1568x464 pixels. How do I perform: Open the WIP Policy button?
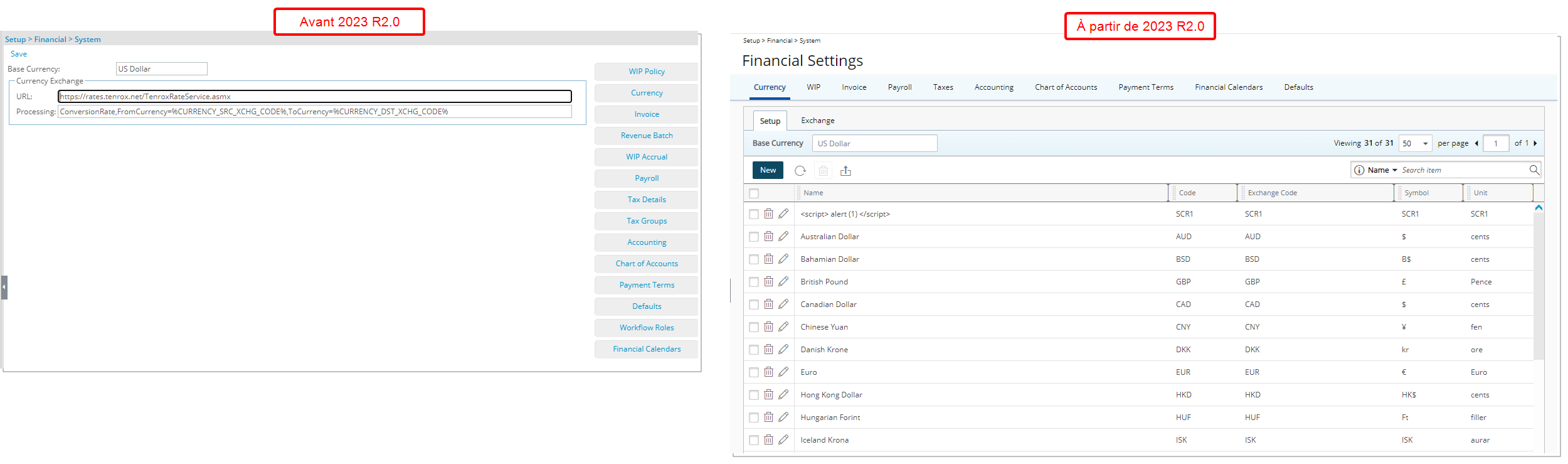point(646,72)
